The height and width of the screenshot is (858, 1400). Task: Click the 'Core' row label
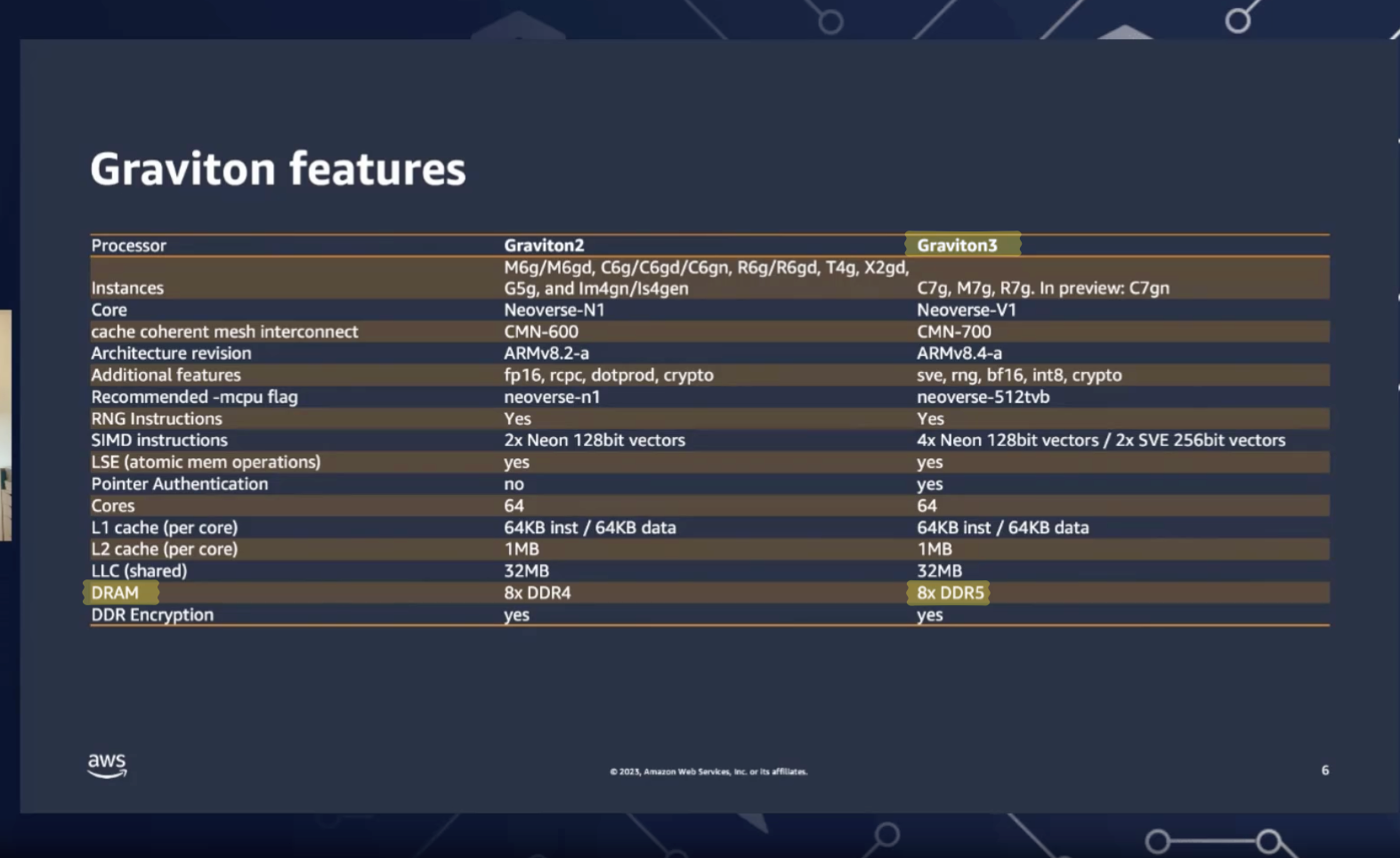(x=109, y=310)
